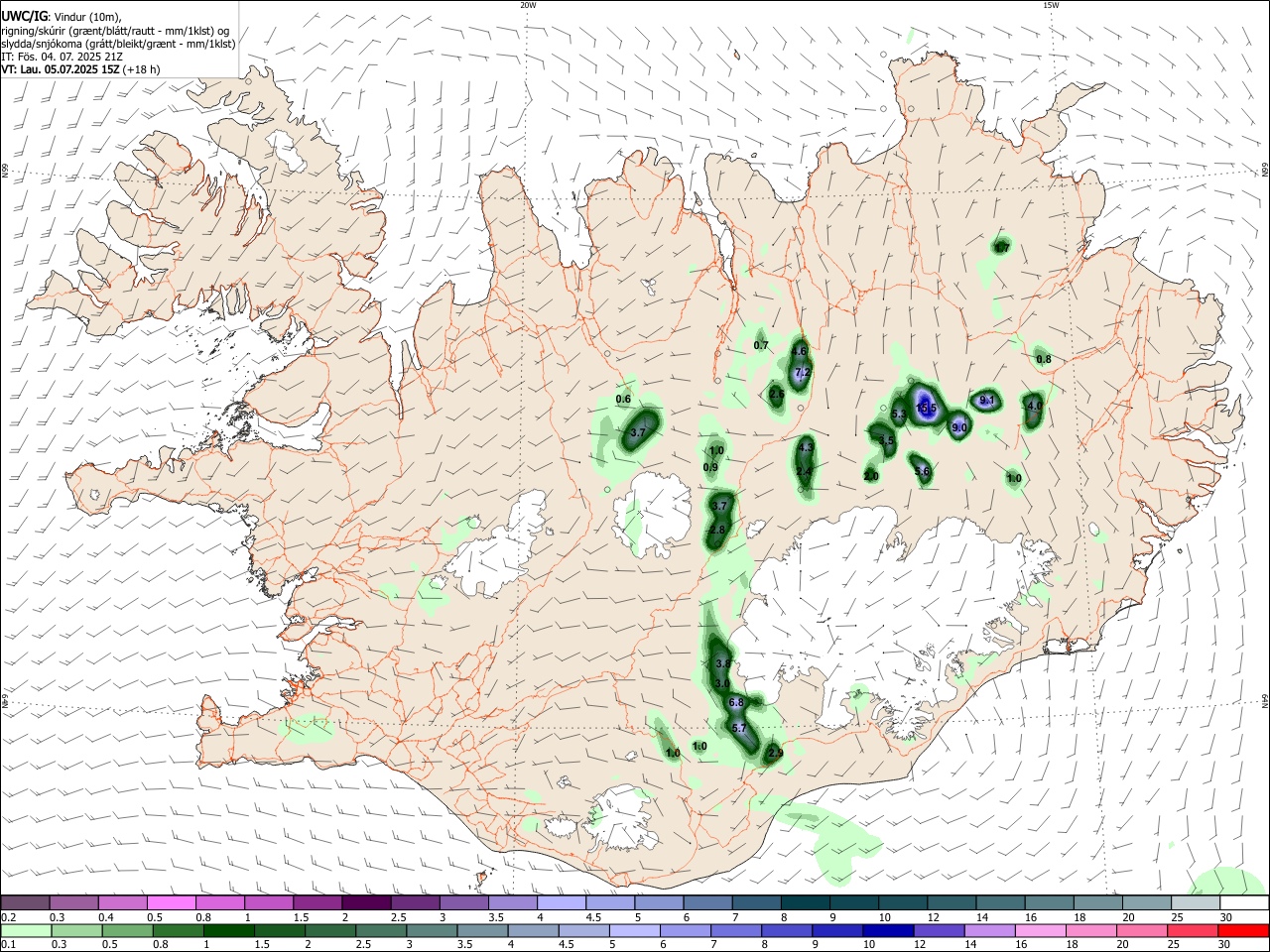Select the 5.3 rainfall label

pos(899,415)
